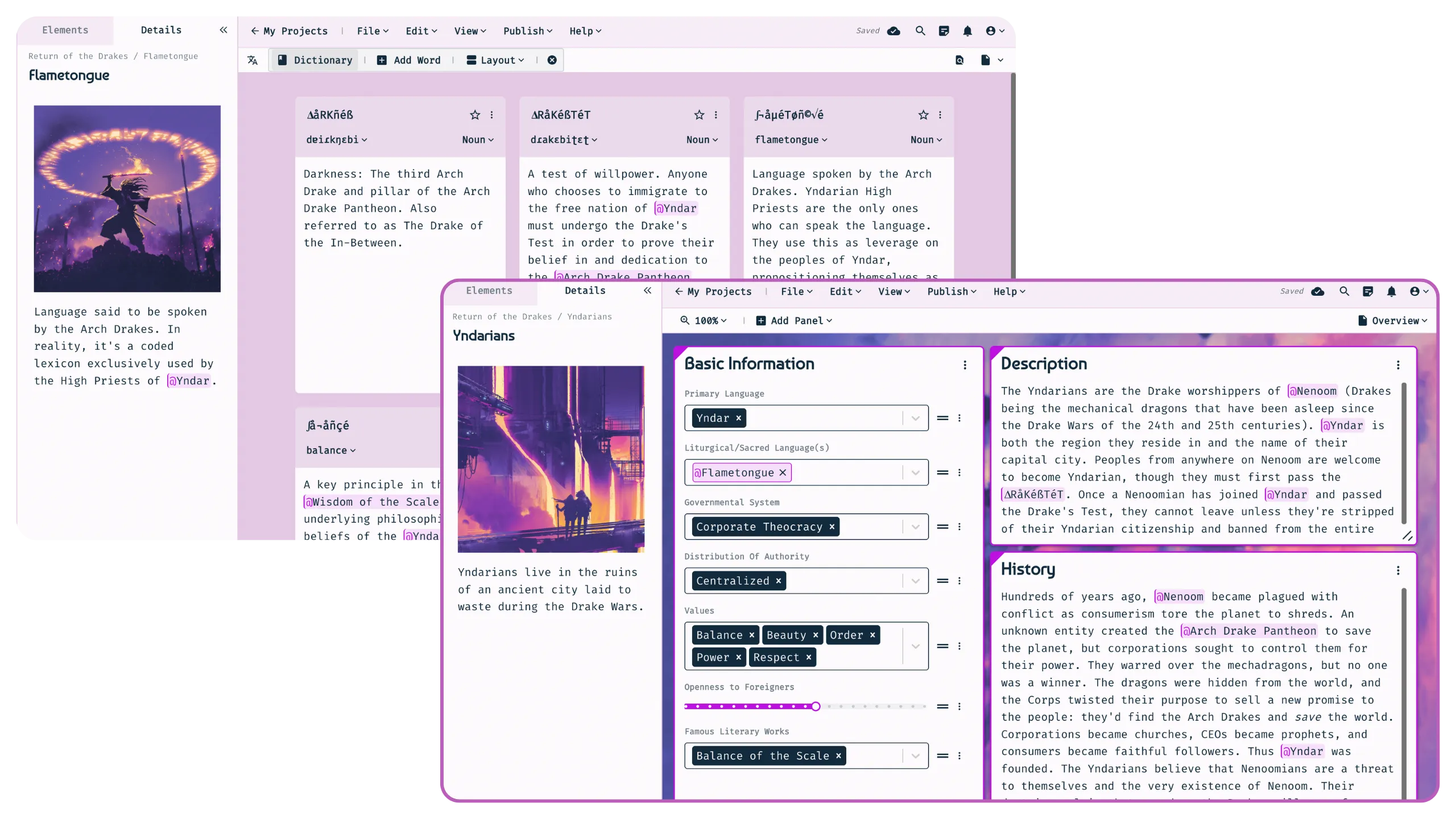The width and height of the screenshot is (1456, 819).
Task: Expand the Layout dropdown
Action: (x=495, y=60)
